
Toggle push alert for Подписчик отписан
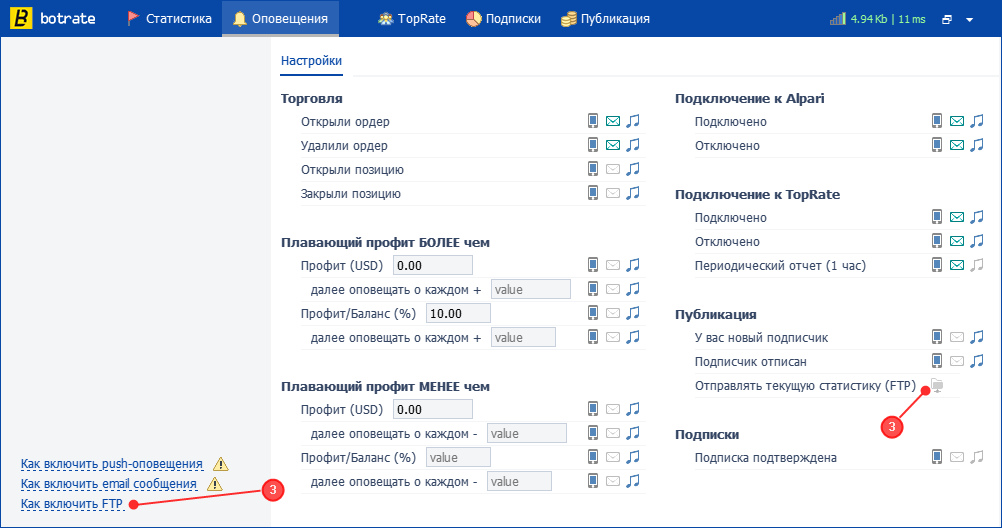click(937, 361)
